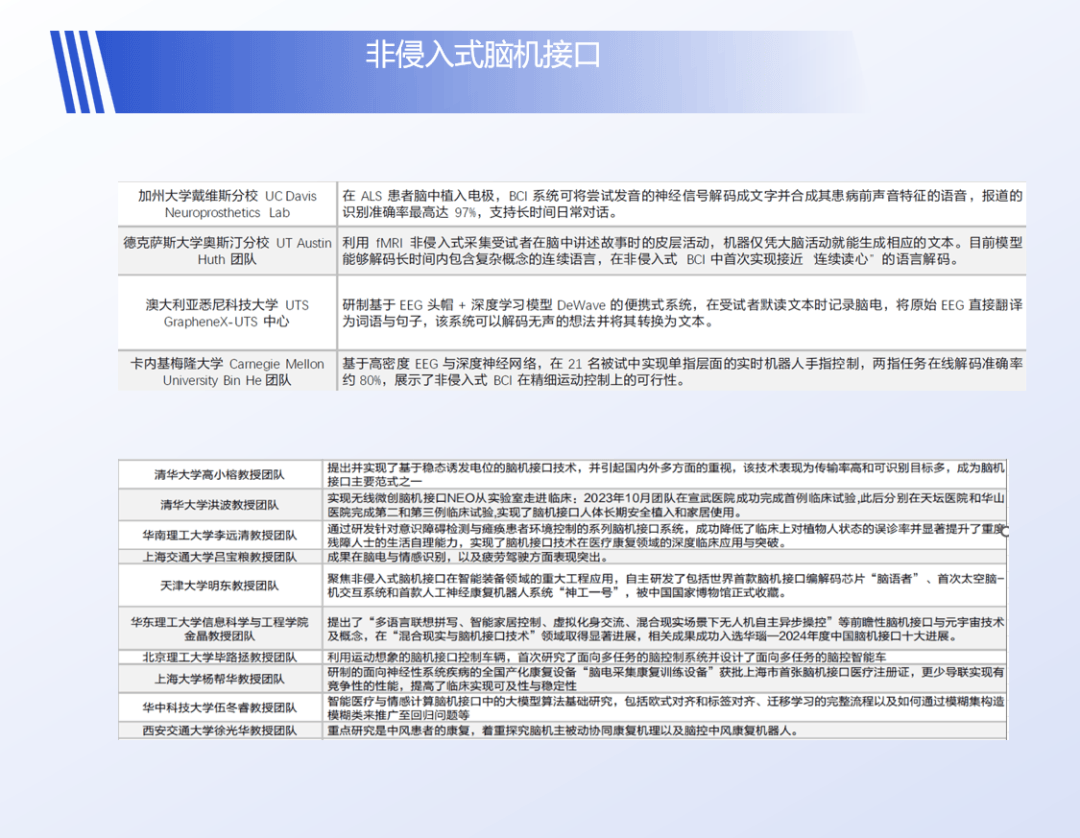Select the cell 德克萨斯大学奥斯汀分校 UT Austin Huth 团队

(x=227, y=251)
